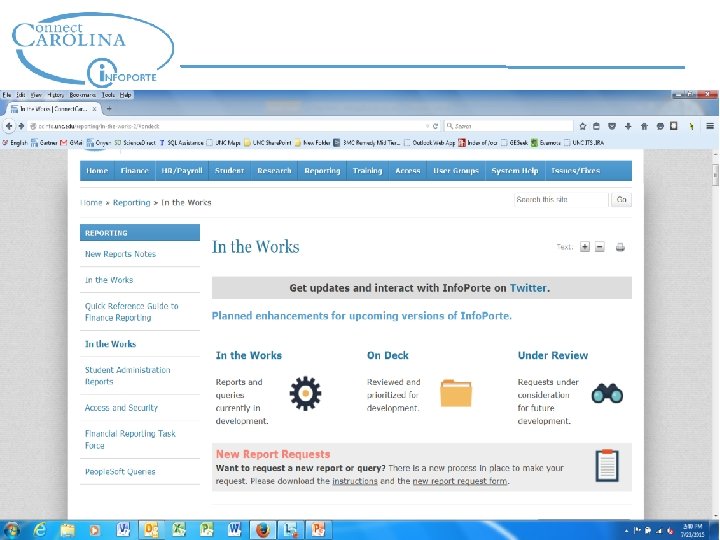Open the User Groups navigation tab
Screen dimensions: 720x540
(x=456, y=171)
